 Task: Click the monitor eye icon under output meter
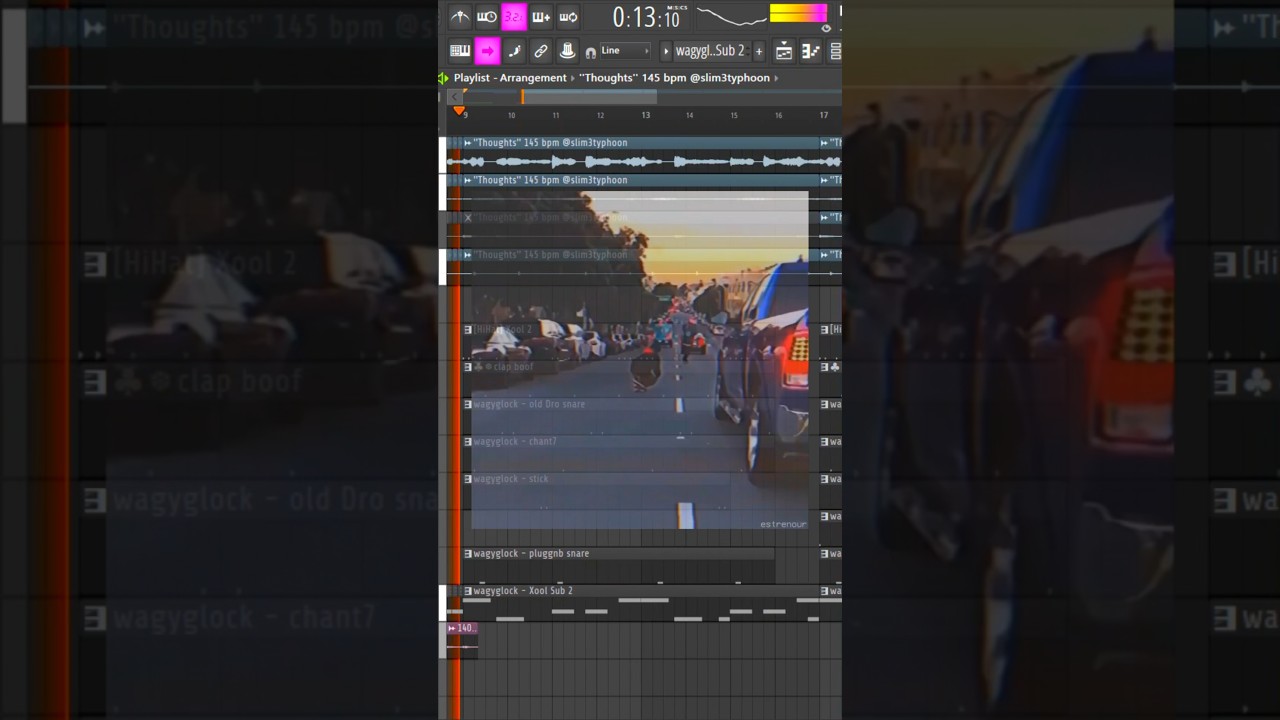coord(826,28)
